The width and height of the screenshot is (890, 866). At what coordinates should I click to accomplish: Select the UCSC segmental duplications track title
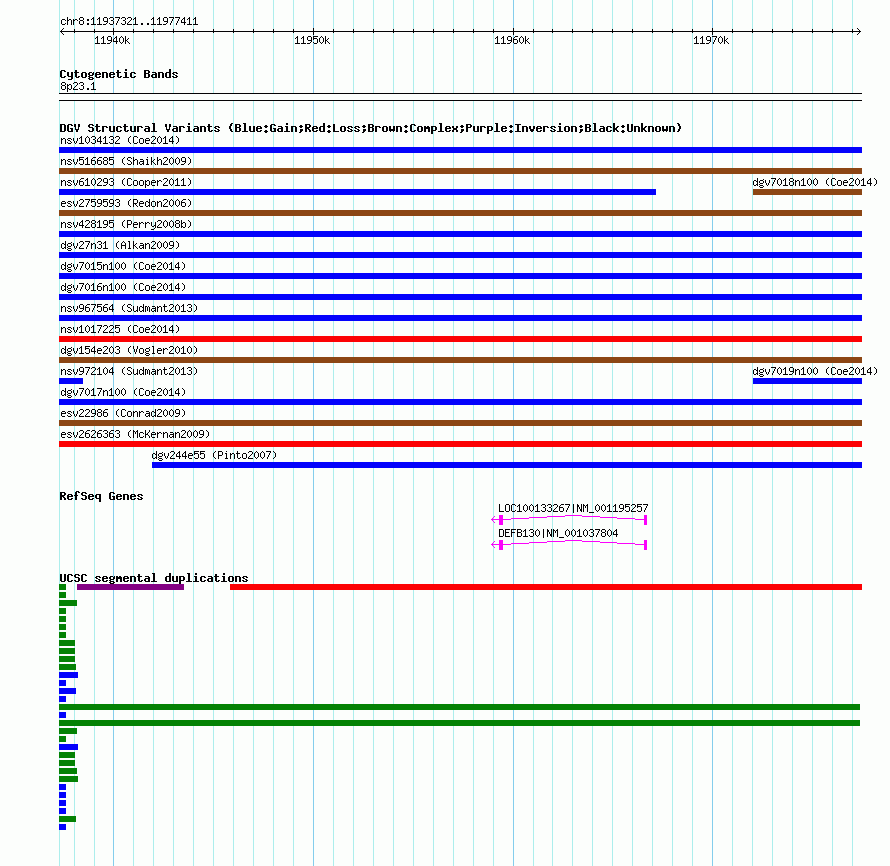pos(154,578)
